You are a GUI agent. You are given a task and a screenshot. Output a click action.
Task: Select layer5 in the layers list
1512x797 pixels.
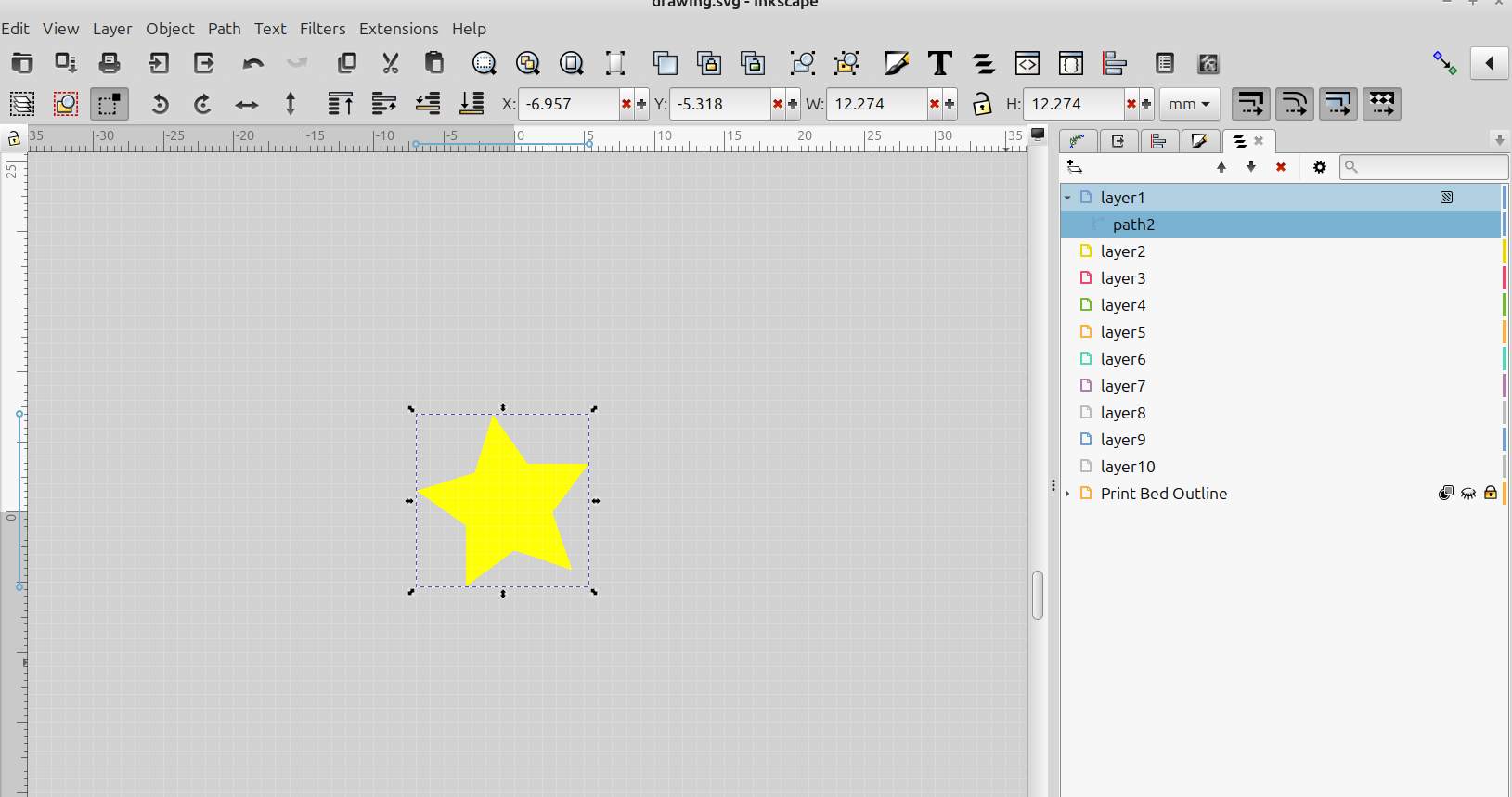(1123, 332)
